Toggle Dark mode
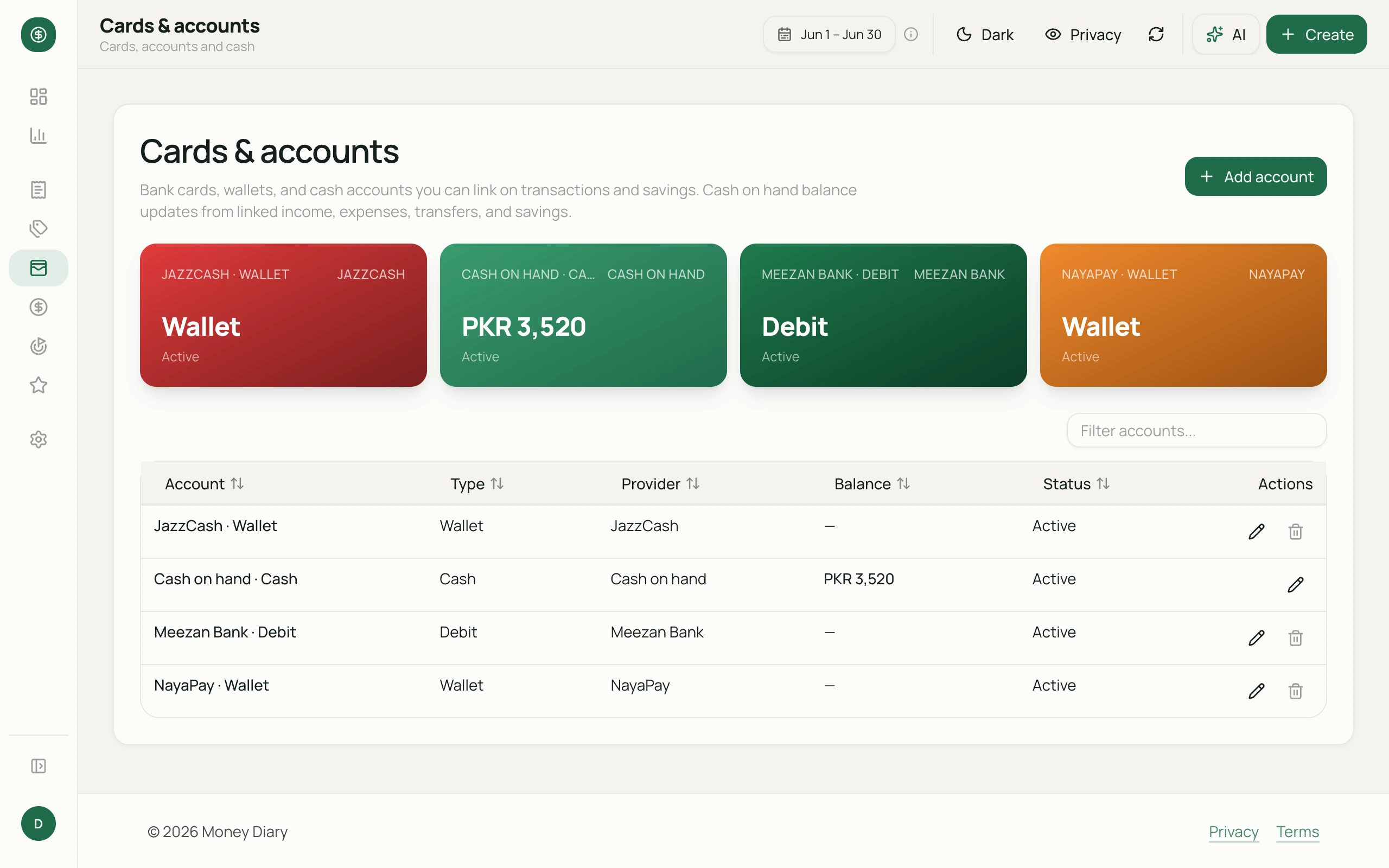Screen dimensions: 1389x868 tap(985, 34)
